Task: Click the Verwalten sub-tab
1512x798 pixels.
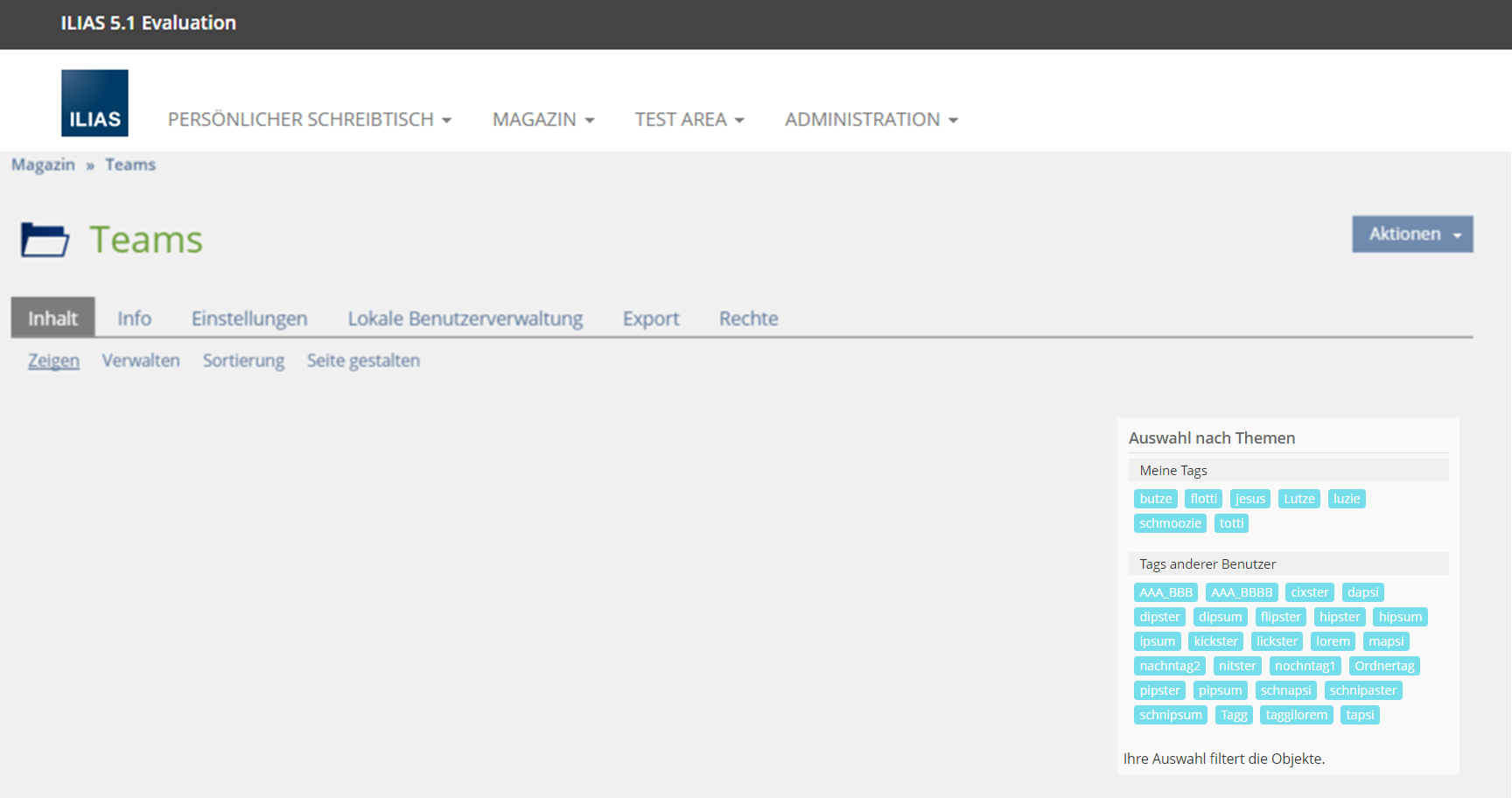Action: tap(141, 360)
